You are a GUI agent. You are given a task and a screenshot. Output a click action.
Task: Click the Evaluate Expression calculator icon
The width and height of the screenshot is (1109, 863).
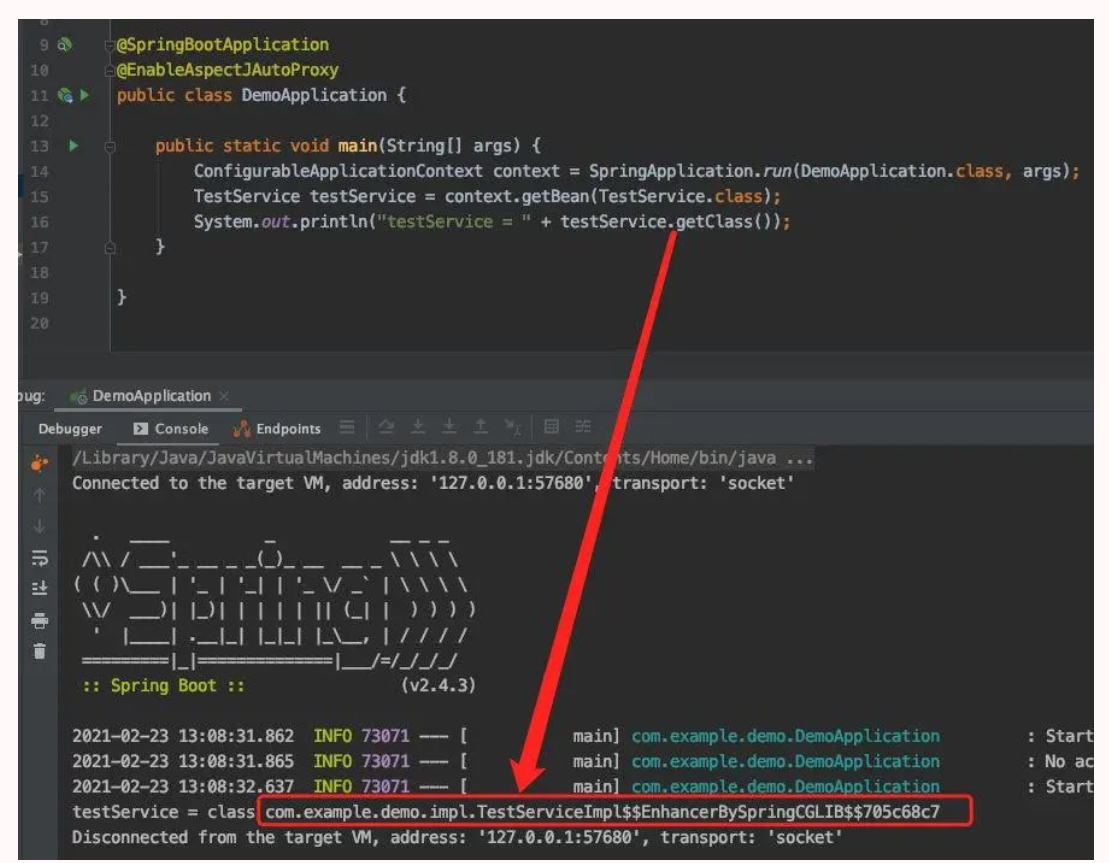(x=552, y=426)
